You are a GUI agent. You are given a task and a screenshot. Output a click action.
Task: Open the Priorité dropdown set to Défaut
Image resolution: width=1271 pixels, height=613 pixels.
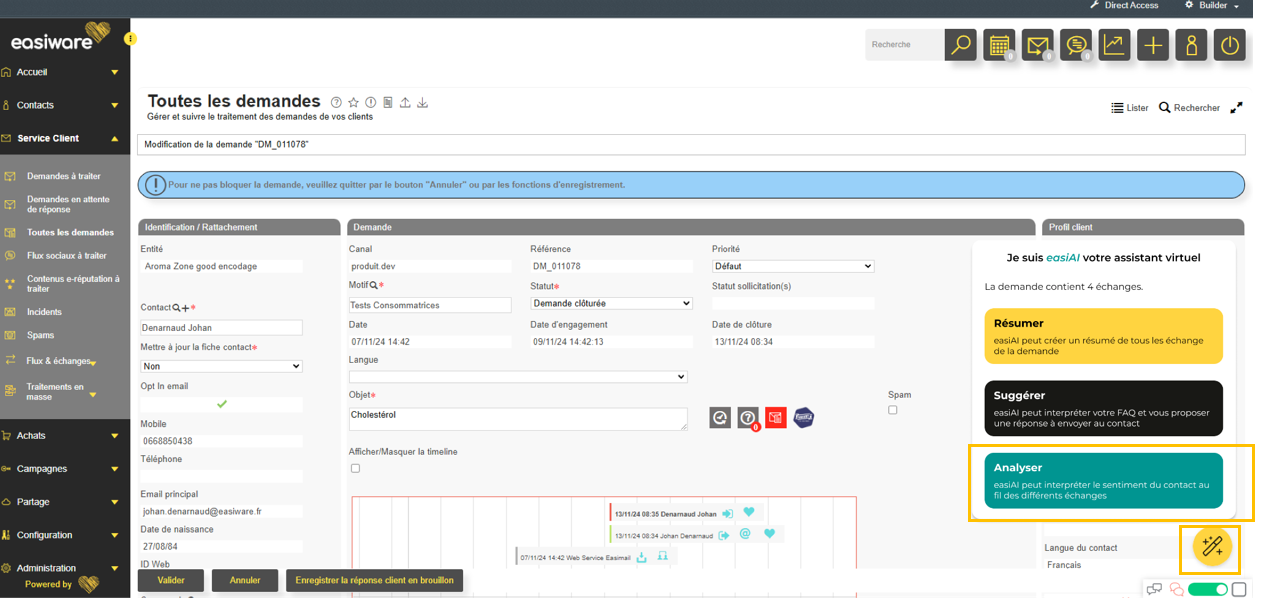coord(792,266)
